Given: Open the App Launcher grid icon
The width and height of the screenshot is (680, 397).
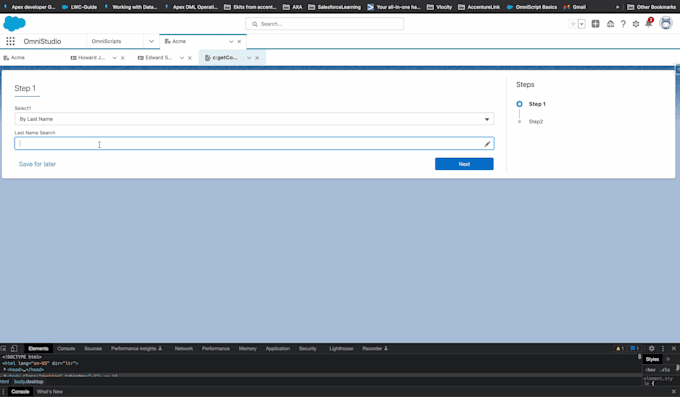Looking at the screenshot, I should click(x=10, y=41).
